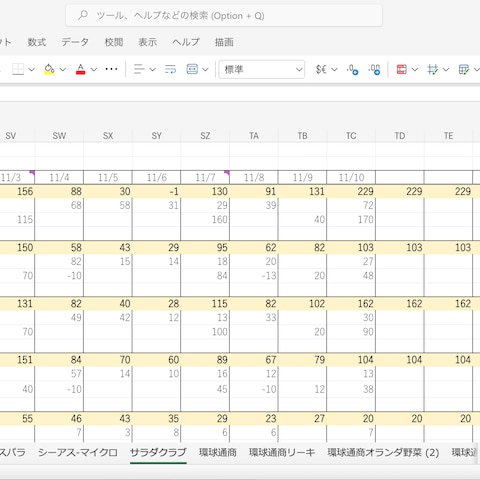480x480 pixels.
Task: Select the cell showing 156
Action: click(x=17, y=191)
